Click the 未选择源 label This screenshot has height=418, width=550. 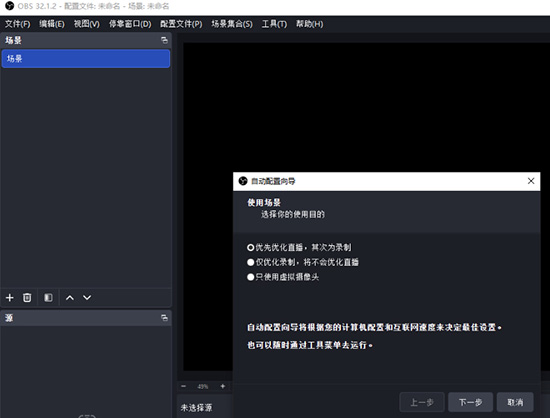[196, 407]
